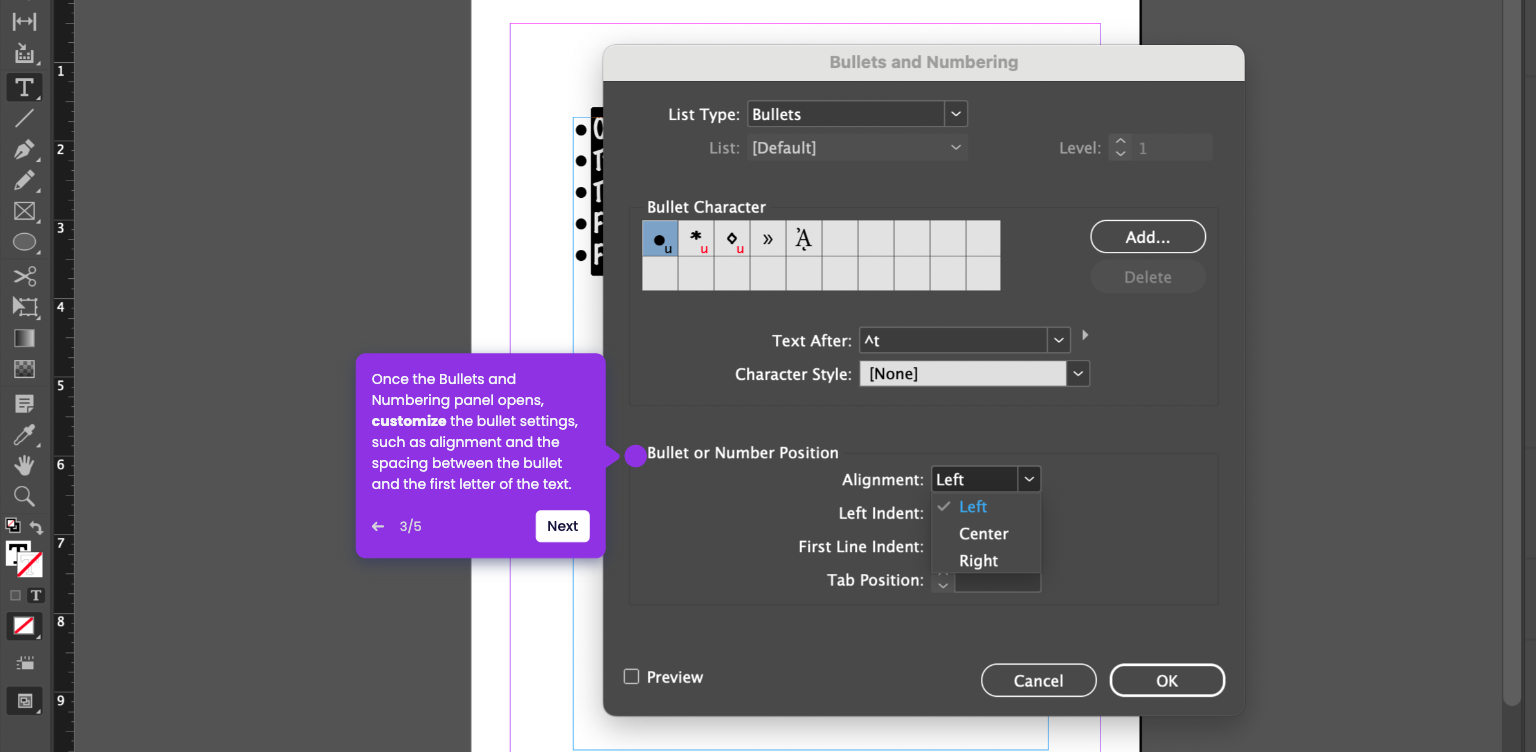The image size is (1536, 752).
Task: Pick the double chevron bullet character
Action: (x=768, y=239)
